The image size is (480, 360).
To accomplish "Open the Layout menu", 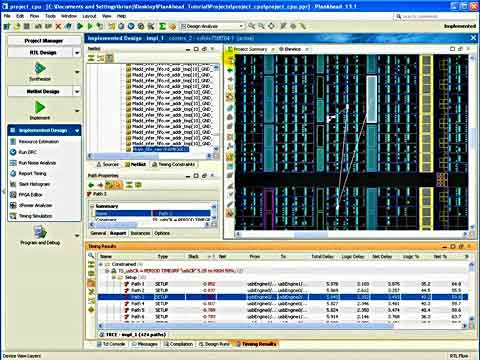I will 89,16.
